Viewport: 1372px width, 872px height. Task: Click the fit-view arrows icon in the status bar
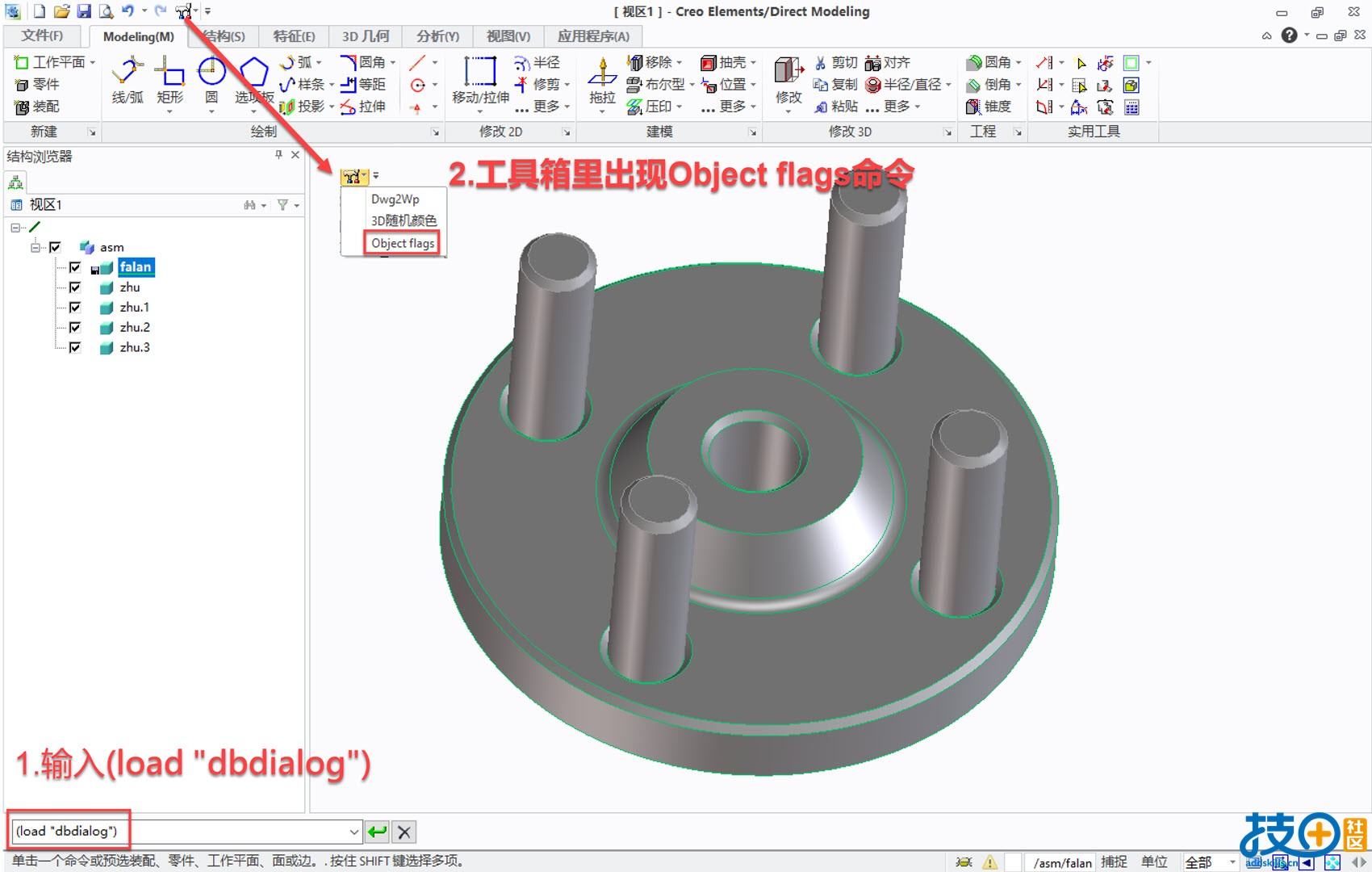click(1332, 862)
